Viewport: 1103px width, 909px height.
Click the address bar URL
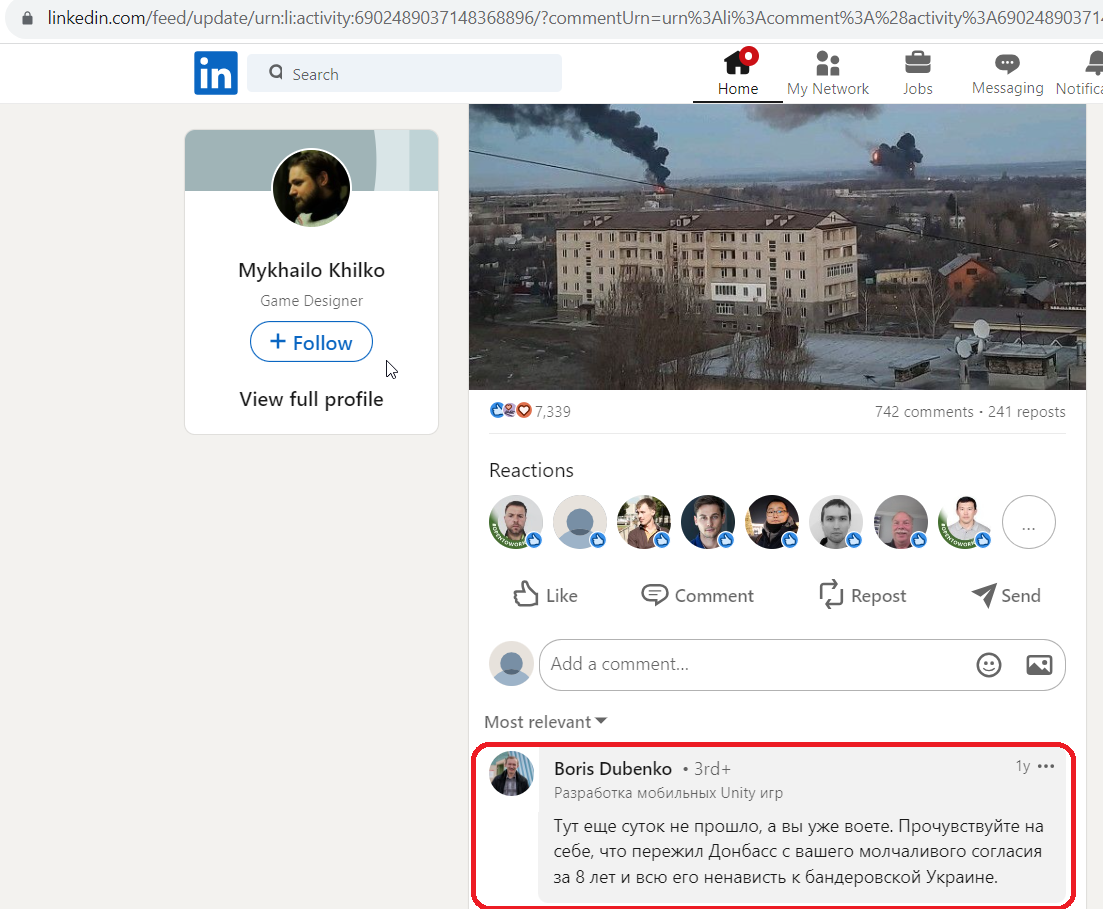574,18
